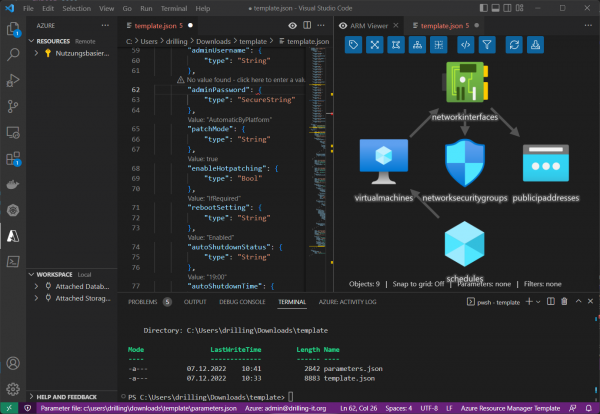Screen dimensions: 600x414
Task: Open the Explorer view in activity bar
Action: (13, 29)
